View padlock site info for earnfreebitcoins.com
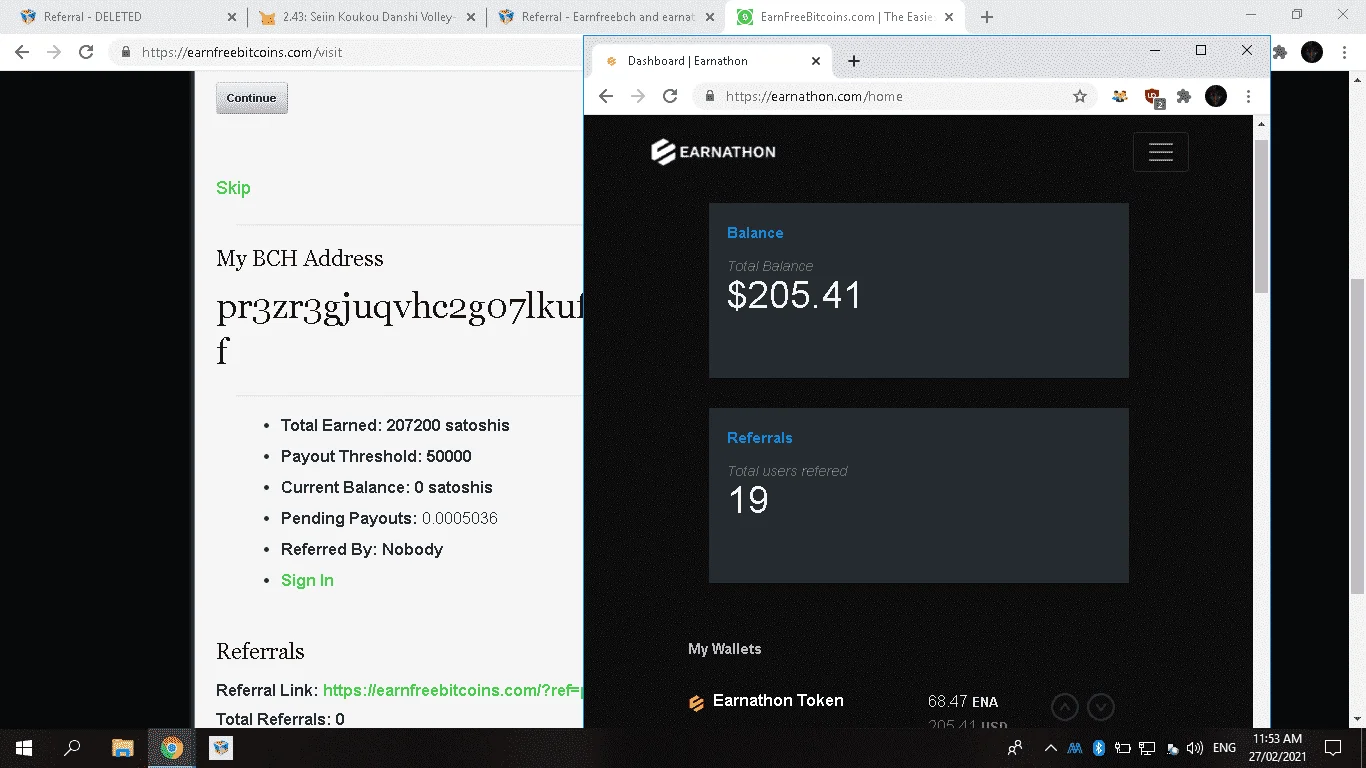 point(126,52)
